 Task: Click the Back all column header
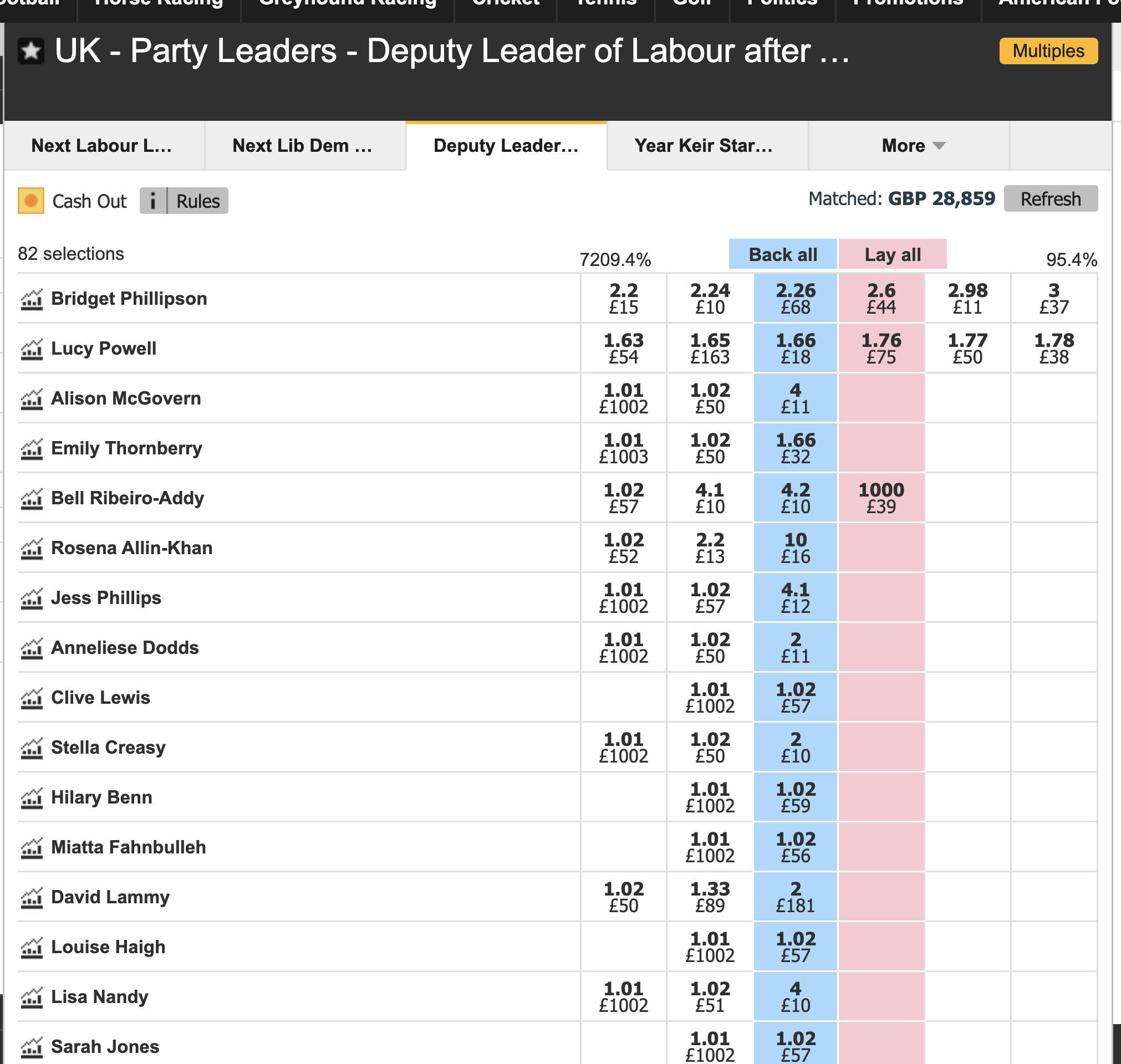coord(782,255)
